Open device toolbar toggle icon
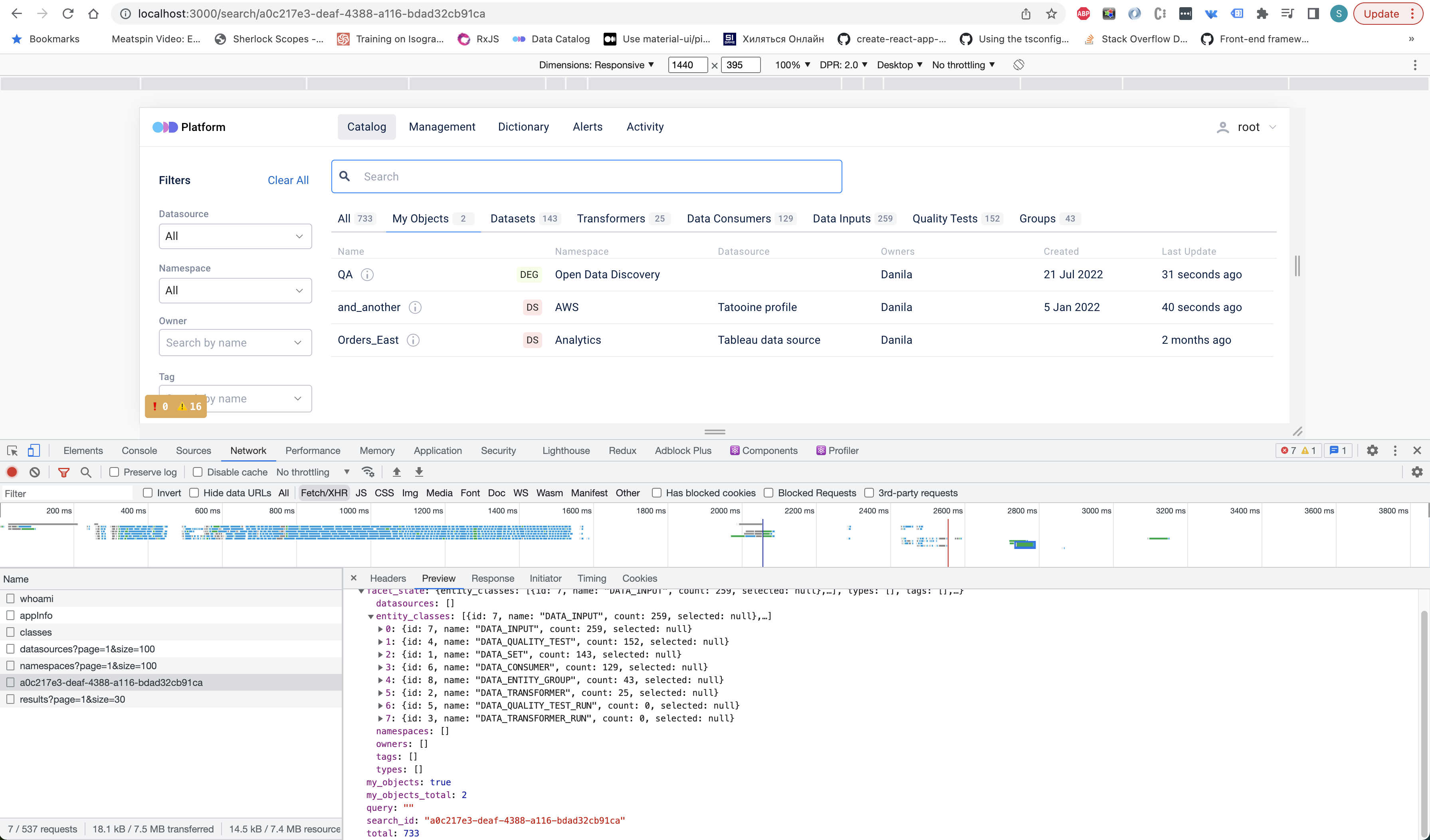Screen dimensions: 1430x840 pos(34,450)
